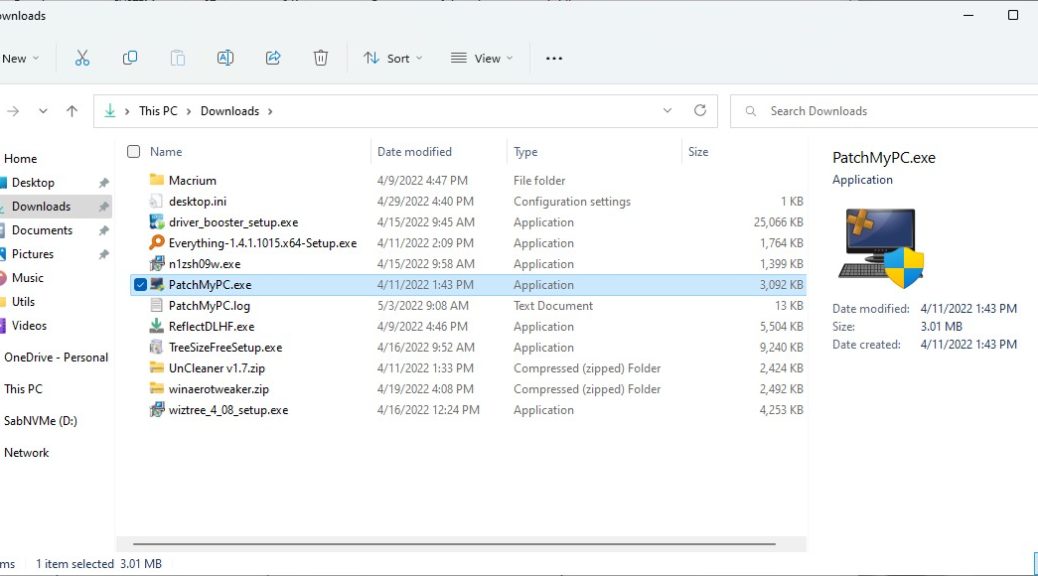Click Downloads in the address path
Screen dimensions: 1038x576
pos(230,111)
